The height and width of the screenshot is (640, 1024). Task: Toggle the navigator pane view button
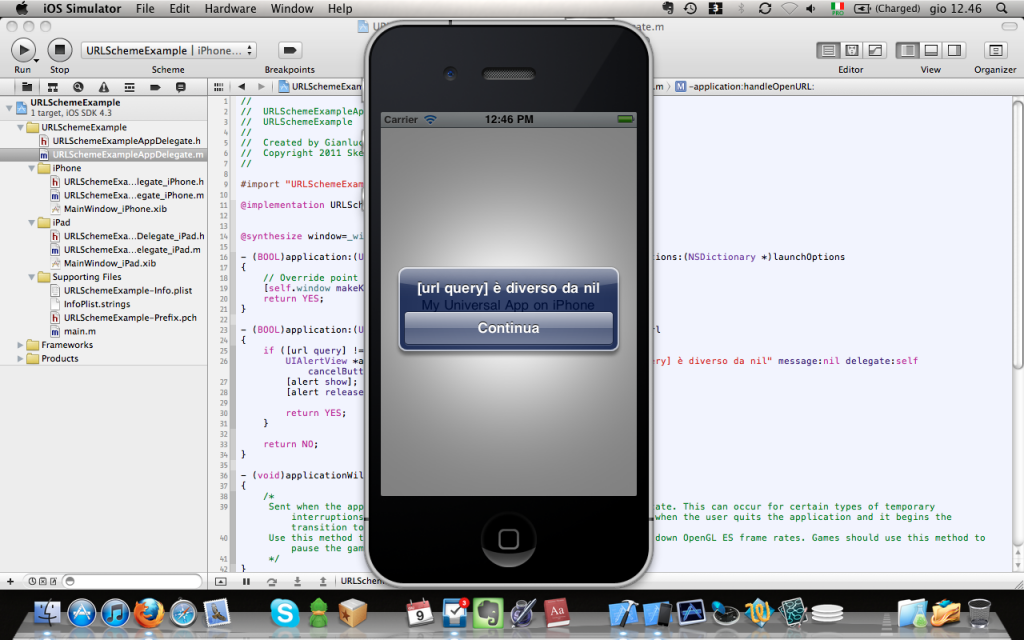coord(907,50)
